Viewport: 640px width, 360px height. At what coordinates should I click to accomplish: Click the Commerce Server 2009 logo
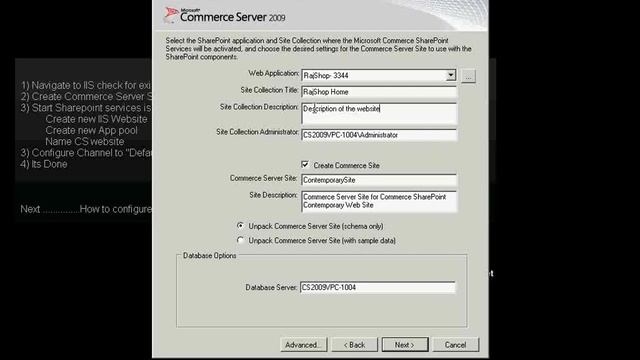click(x=224, y=16)
